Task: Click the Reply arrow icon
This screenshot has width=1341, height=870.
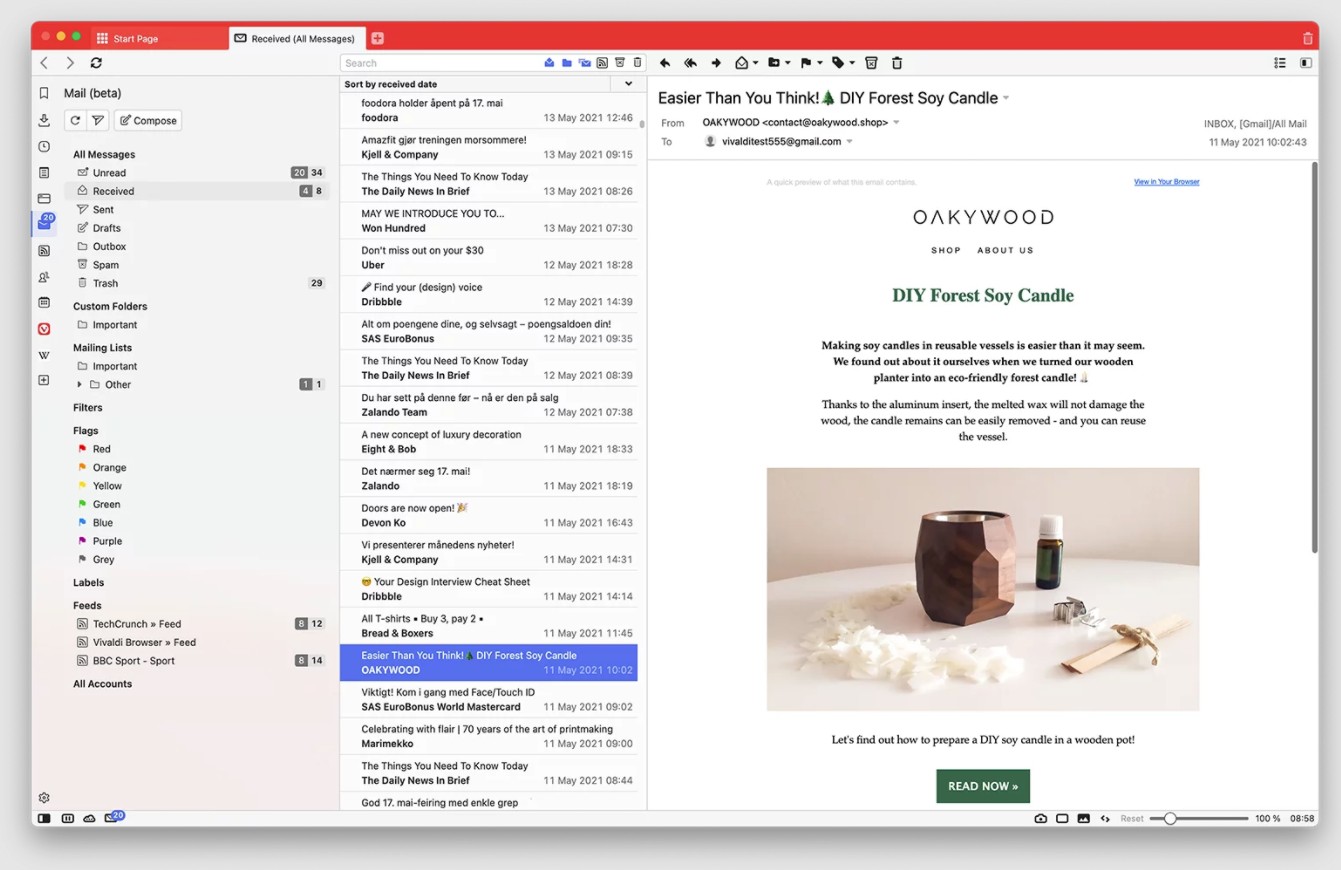Action: pyautogui.click(x=665, y=63)
